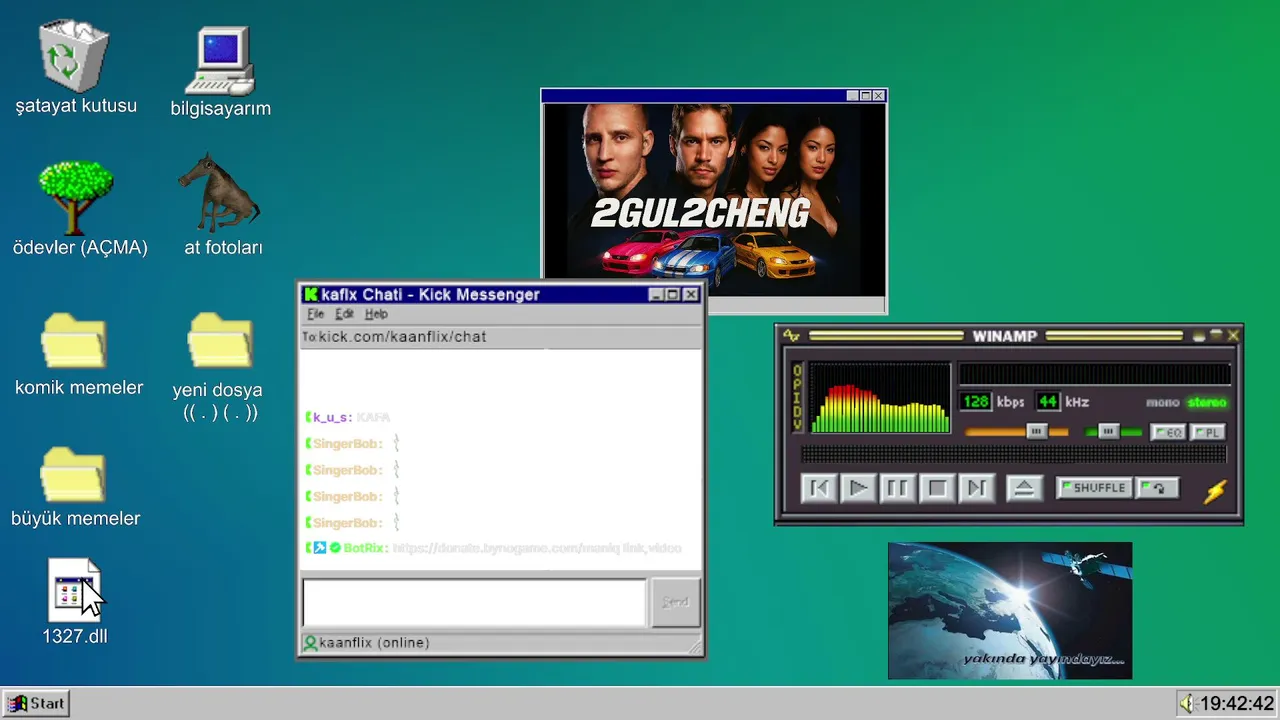
Task: Click the Winamp lightning bolt icon
Action: (1215, 491)
